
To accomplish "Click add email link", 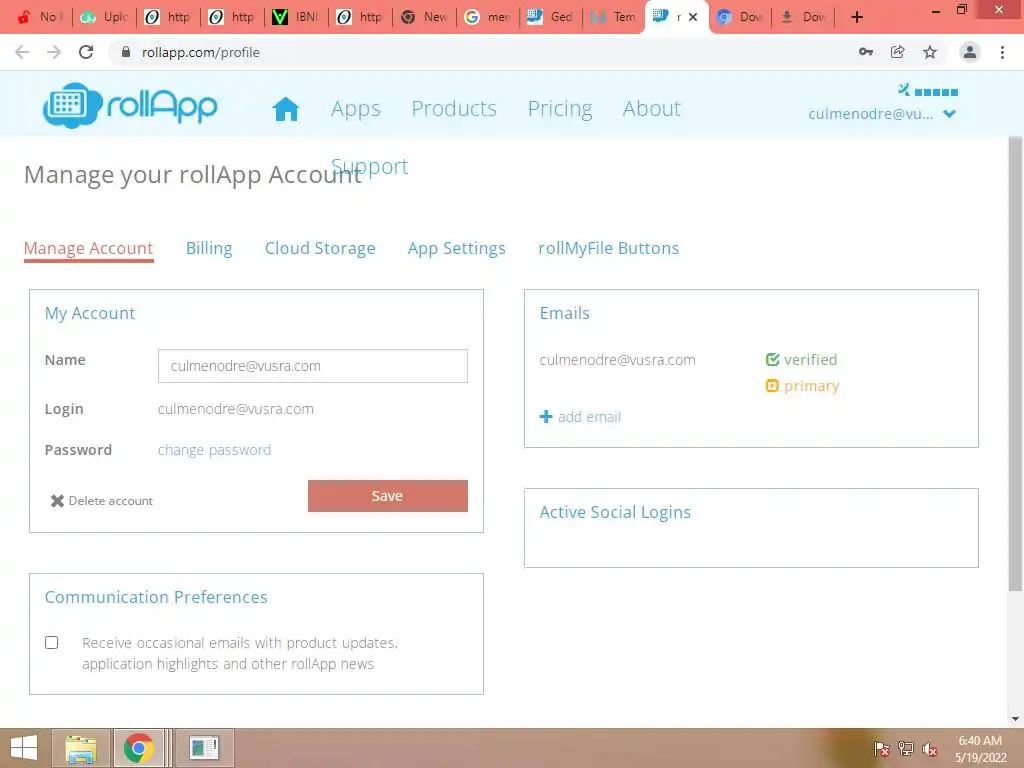I will click(589, 417).
